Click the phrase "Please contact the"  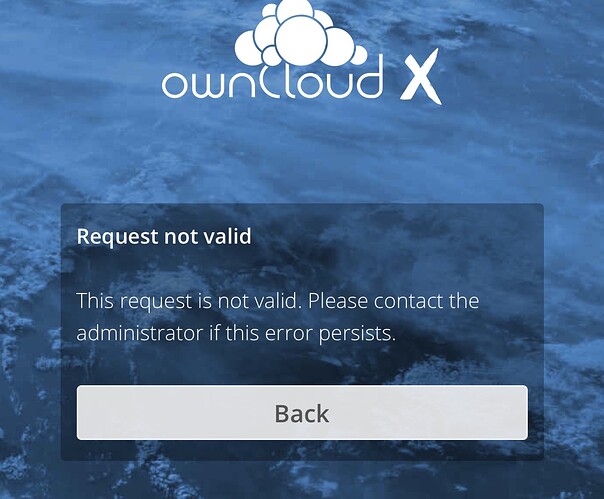(393, 301)
